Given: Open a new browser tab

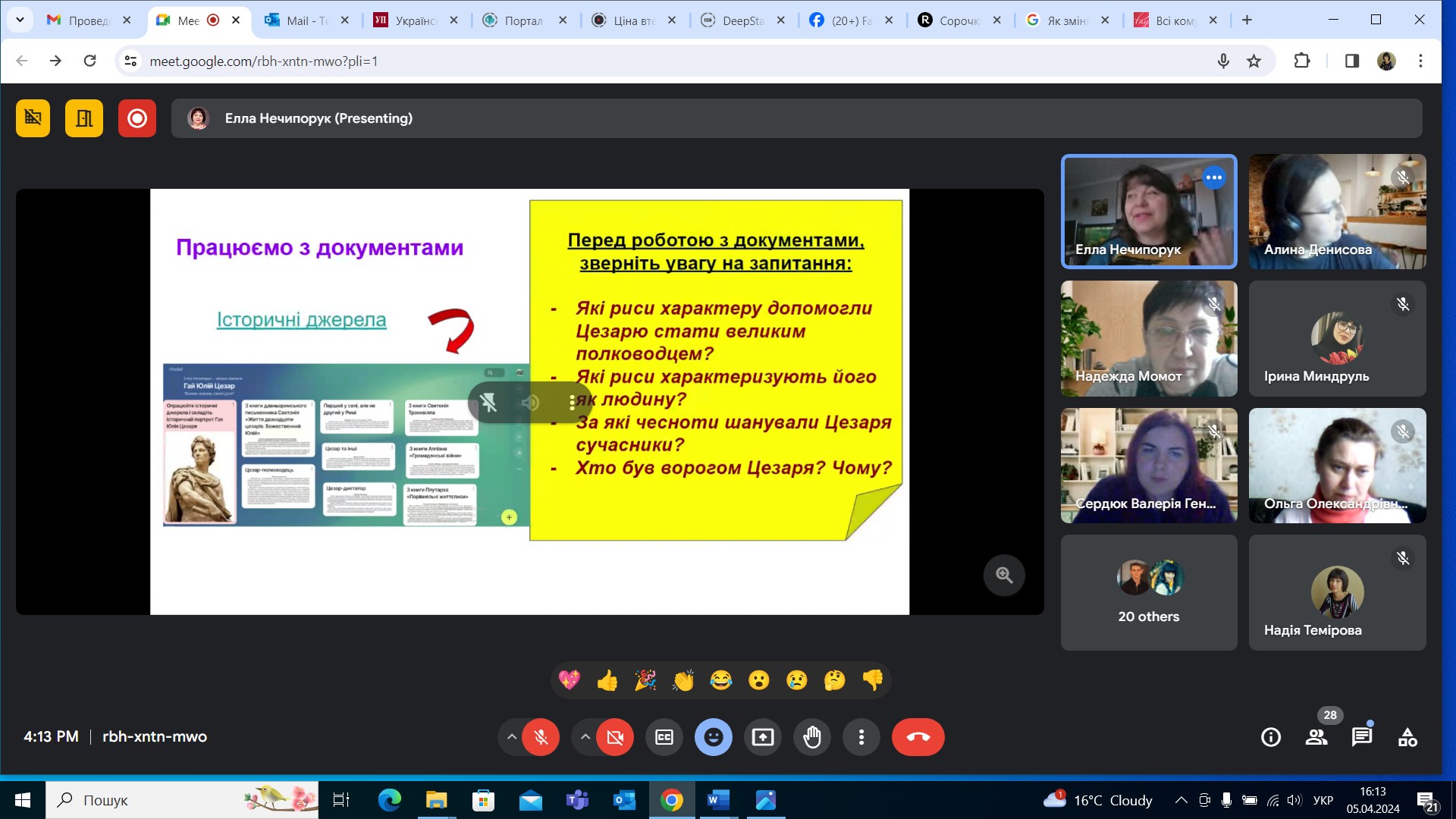Looking at the screenshot, I should point(1247,20).
